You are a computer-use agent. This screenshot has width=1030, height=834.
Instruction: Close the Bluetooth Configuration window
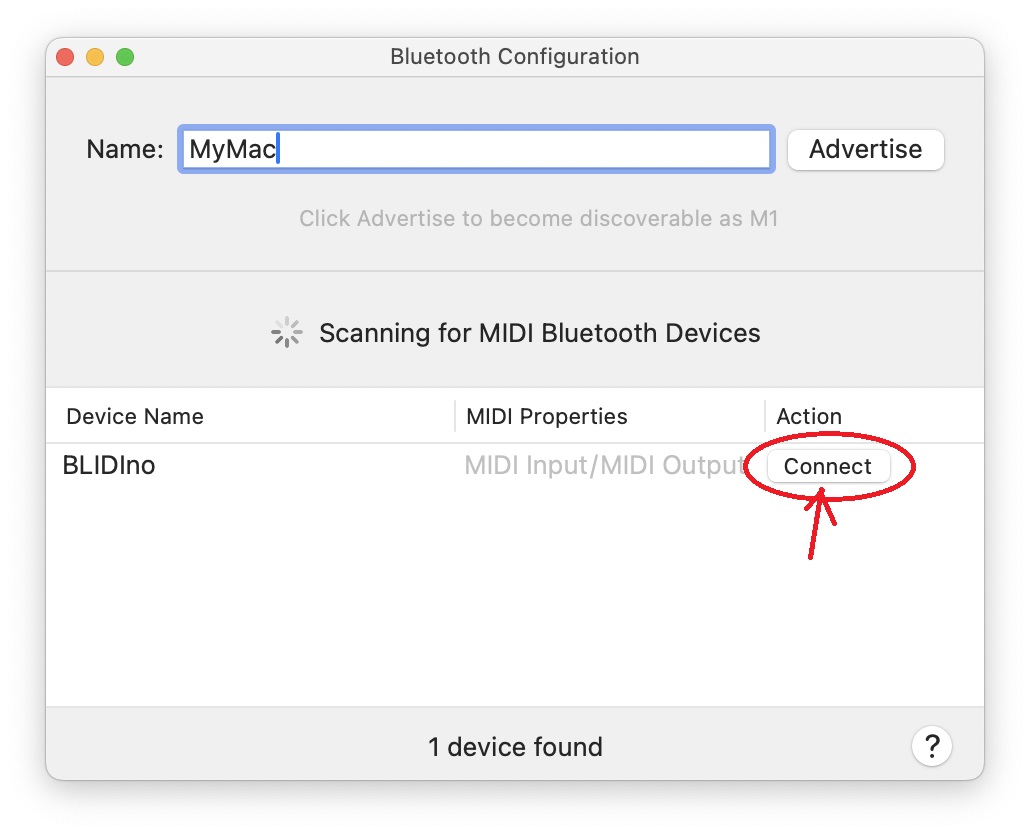(65, 57)
